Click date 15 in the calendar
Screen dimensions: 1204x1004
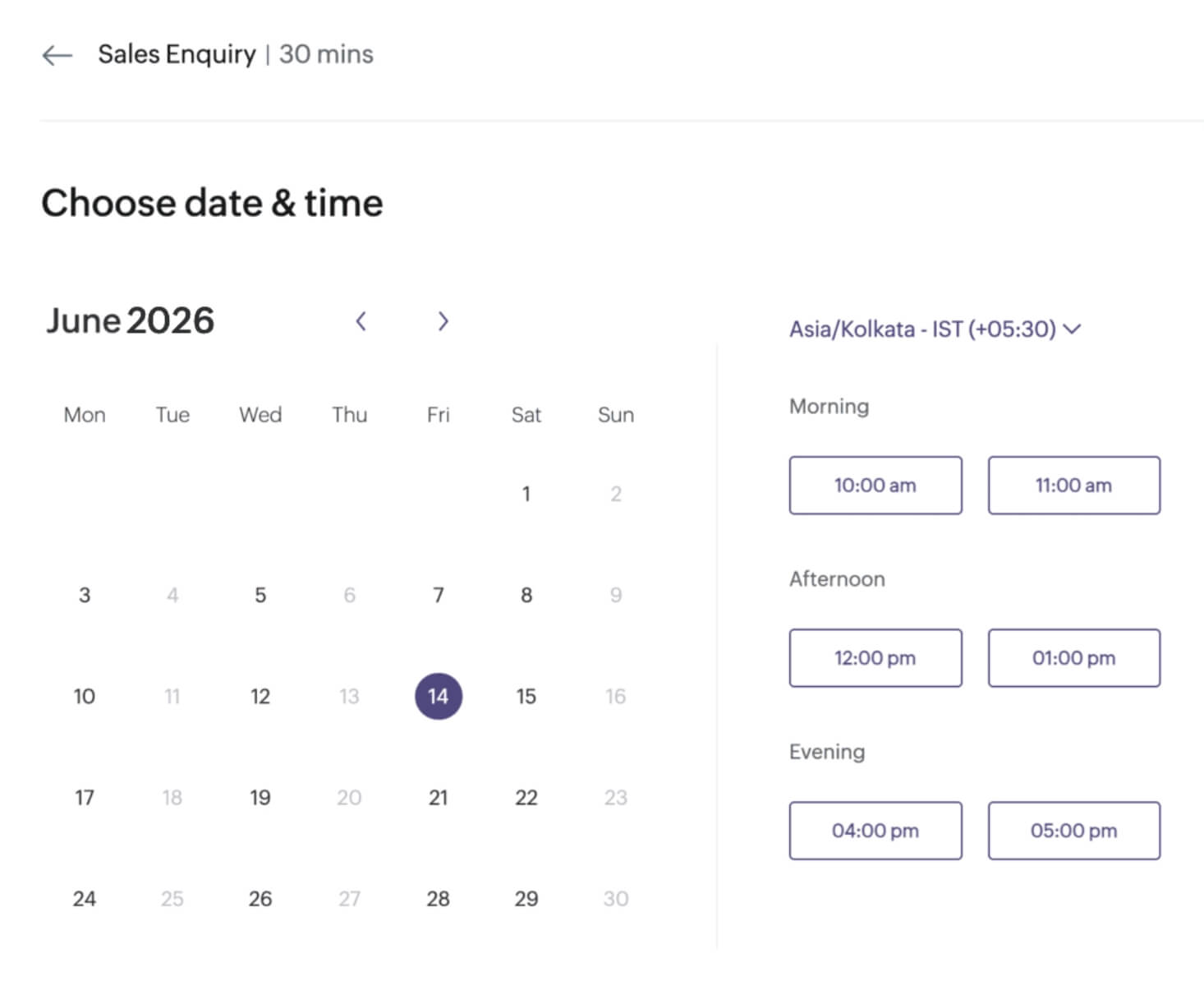pos(526,697)
